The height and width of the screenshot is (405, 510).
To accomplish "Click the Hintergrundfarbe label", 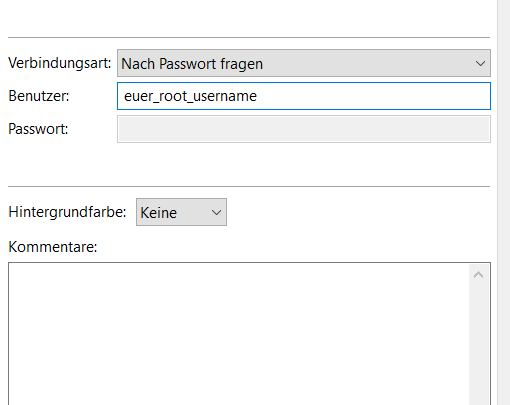I will coord(67,212).
